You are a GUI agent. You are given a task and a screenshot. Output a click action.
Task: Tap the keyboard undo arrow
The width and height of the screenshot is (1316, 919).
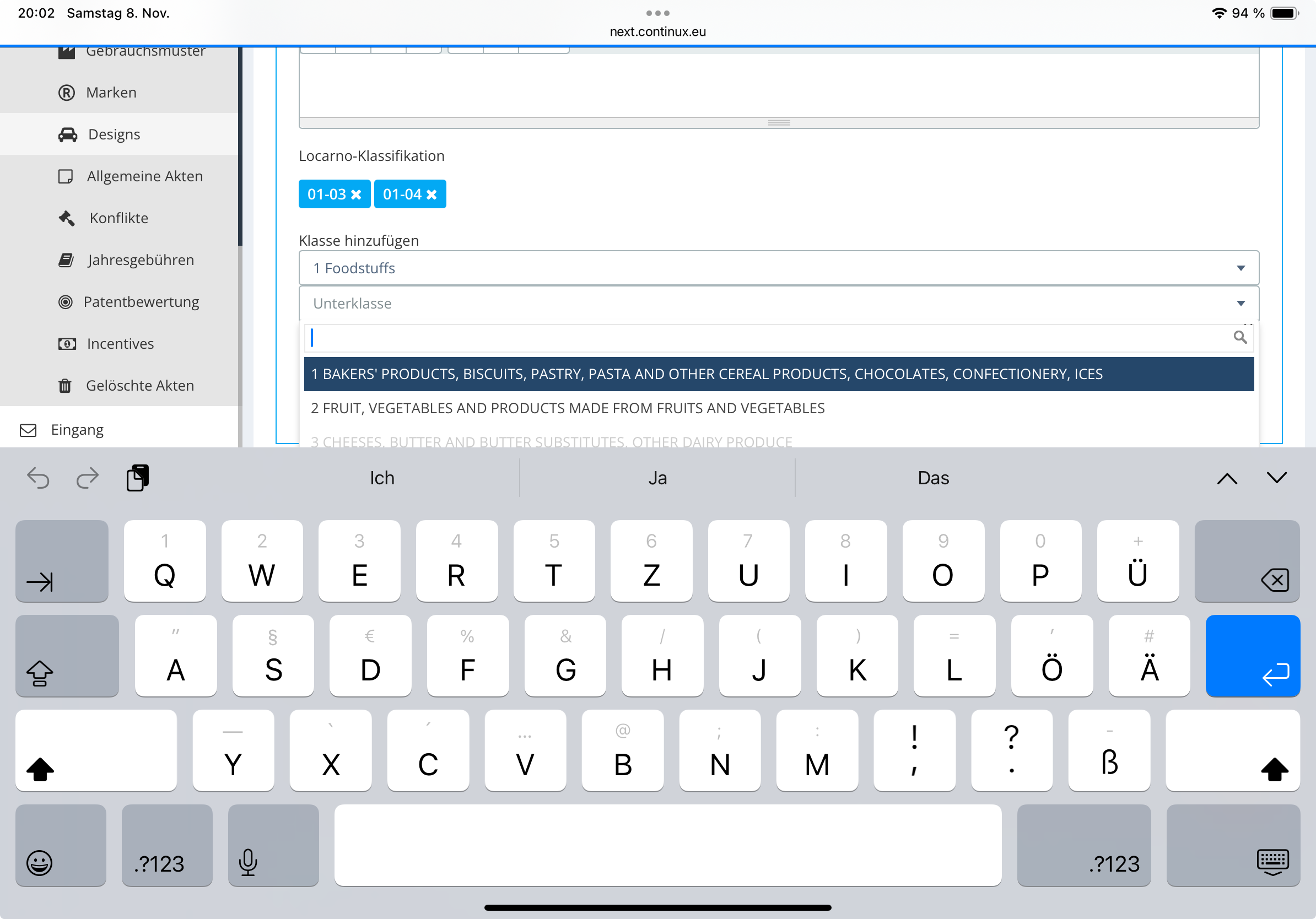[38, 478]
